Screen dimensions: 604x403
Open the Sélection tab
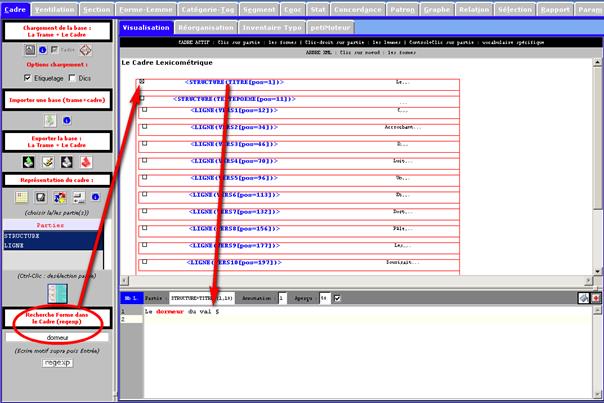(515, 10)
